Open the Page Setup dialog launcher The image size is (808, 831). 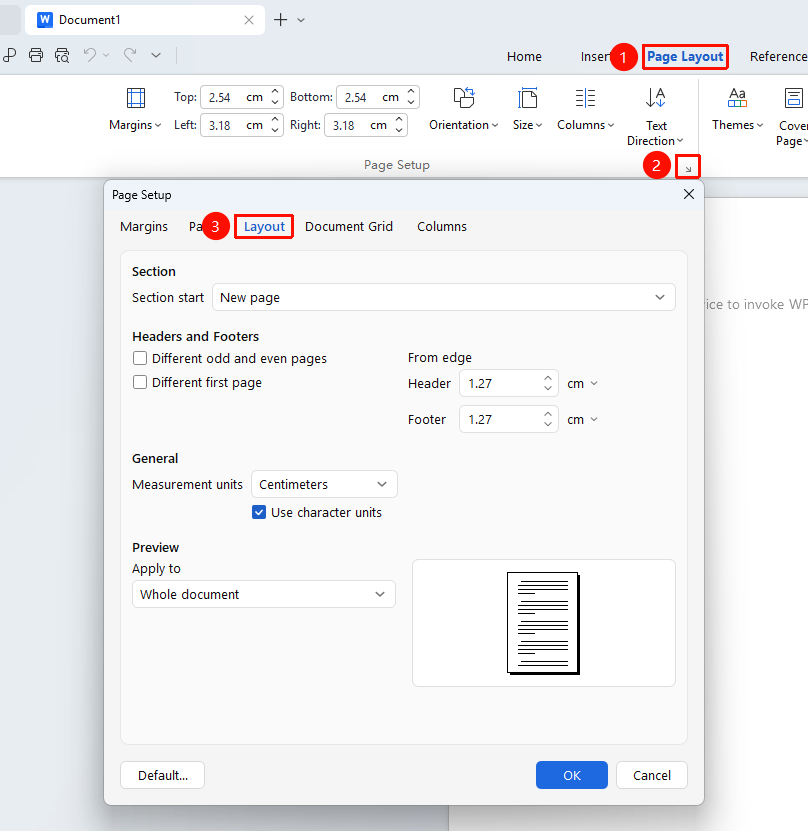[x=688, y=168]
